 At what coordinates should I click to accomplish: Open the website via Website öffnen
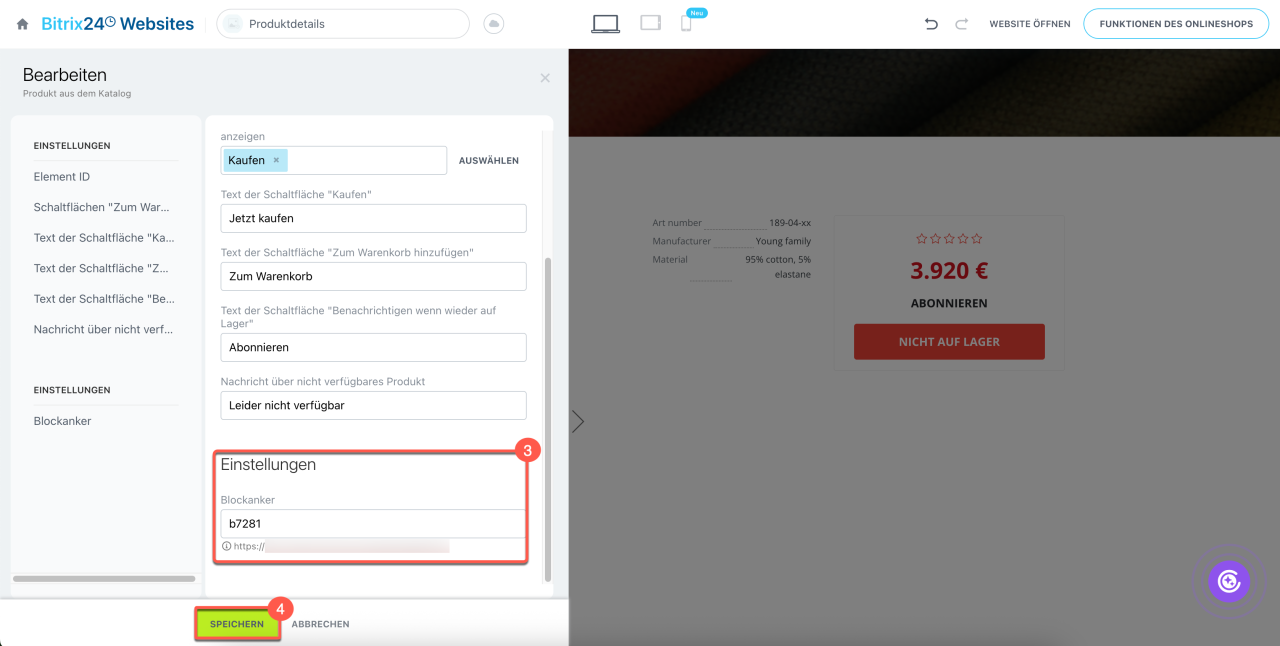(x=1030, y=24)
